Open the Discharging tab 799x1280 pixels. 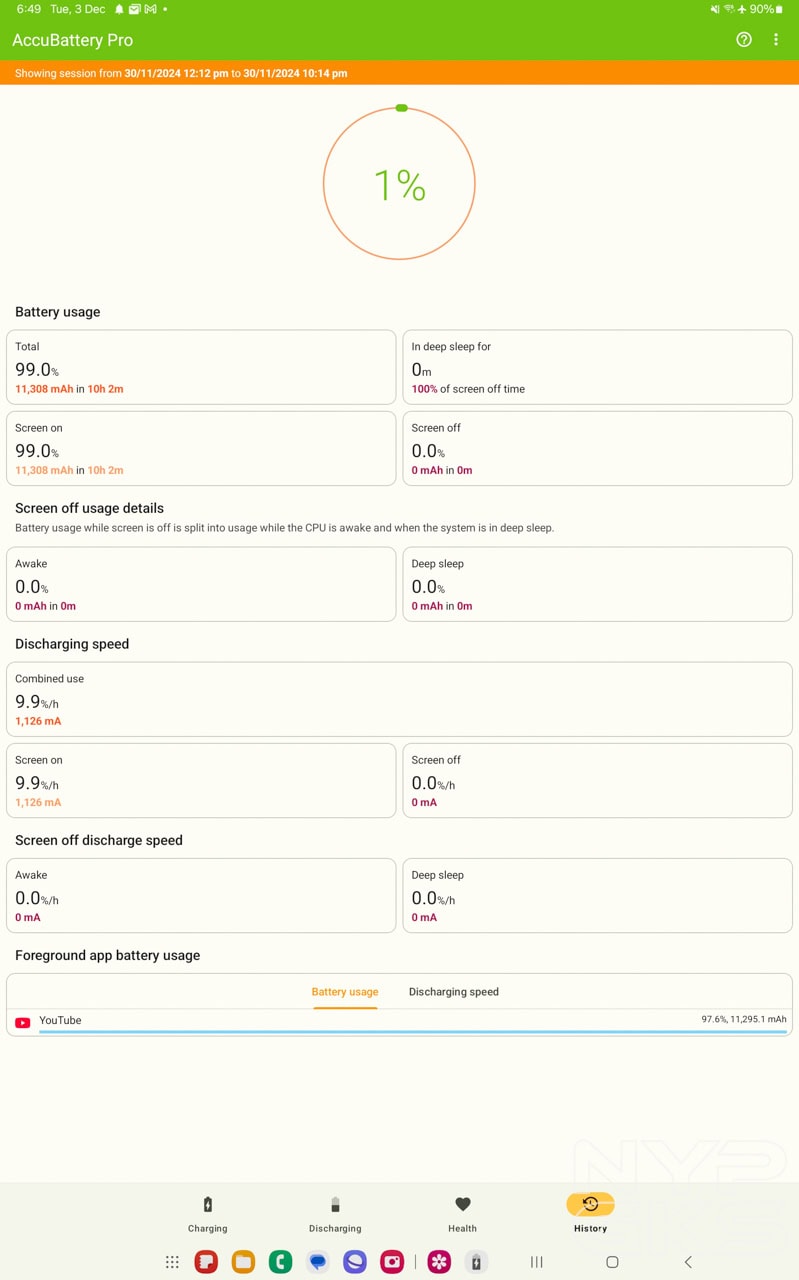[x=335, y=1213]
